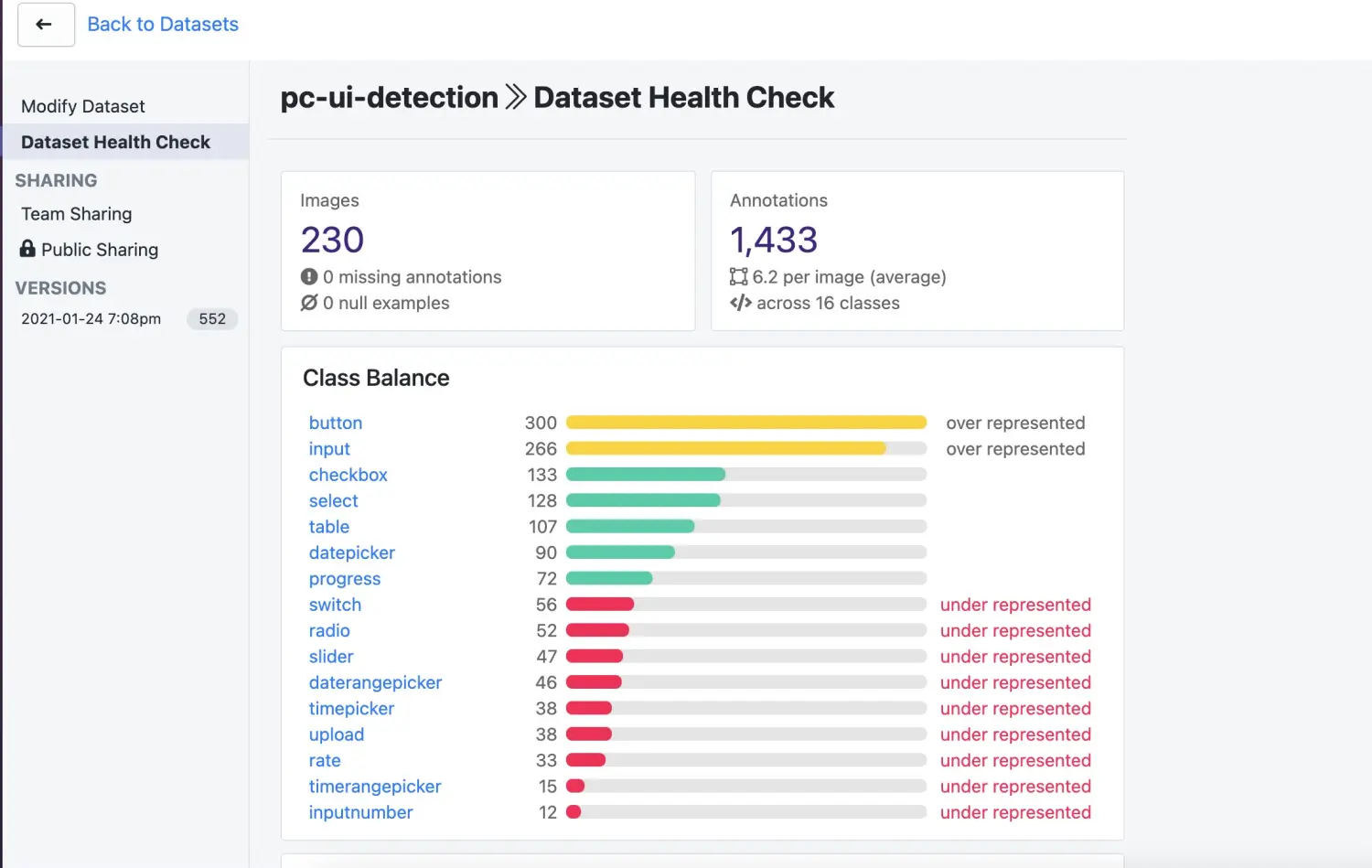This screenshot has width=1372, height=868.
Task: Click the green table class bar
Action: coord(630,526)
